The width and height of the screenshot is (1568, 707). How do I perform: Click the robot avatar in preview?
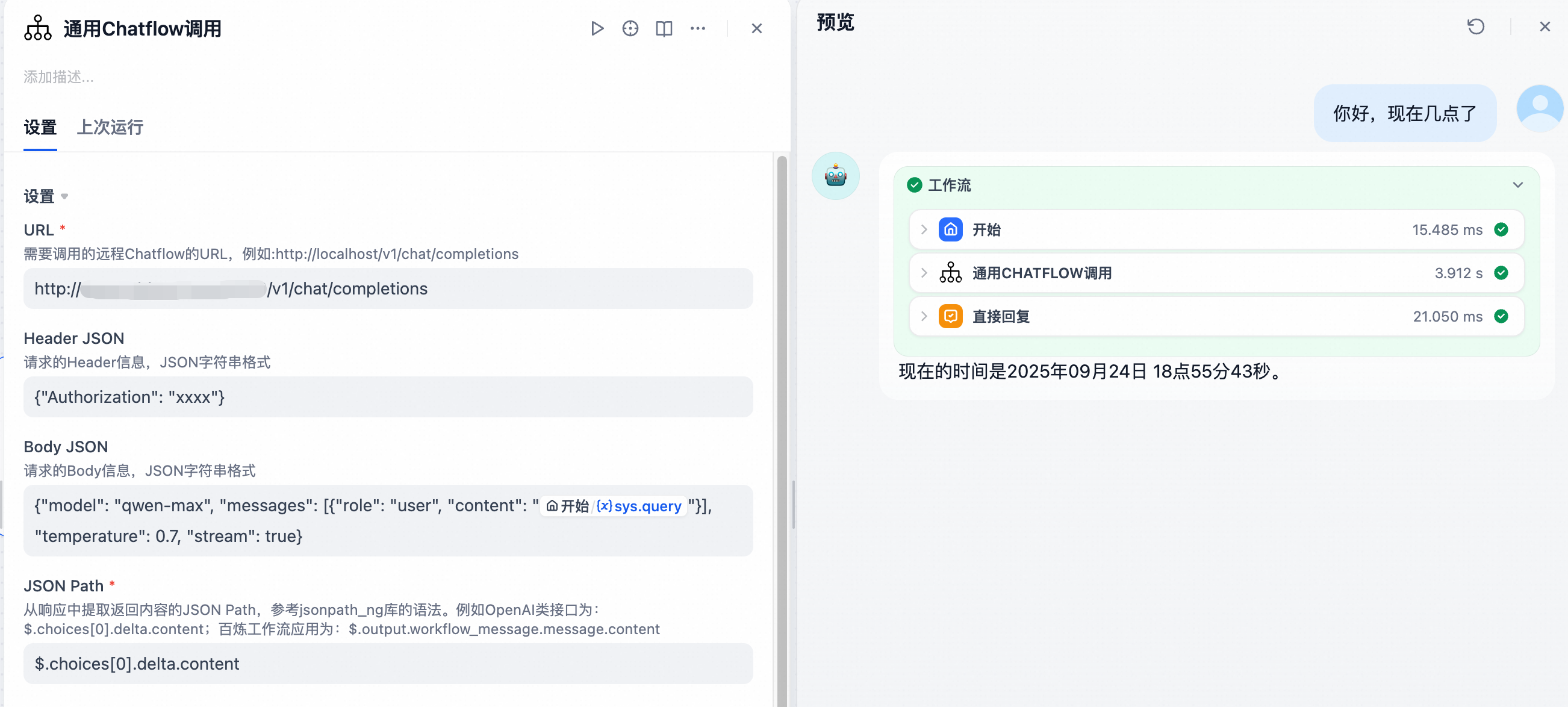835,176
